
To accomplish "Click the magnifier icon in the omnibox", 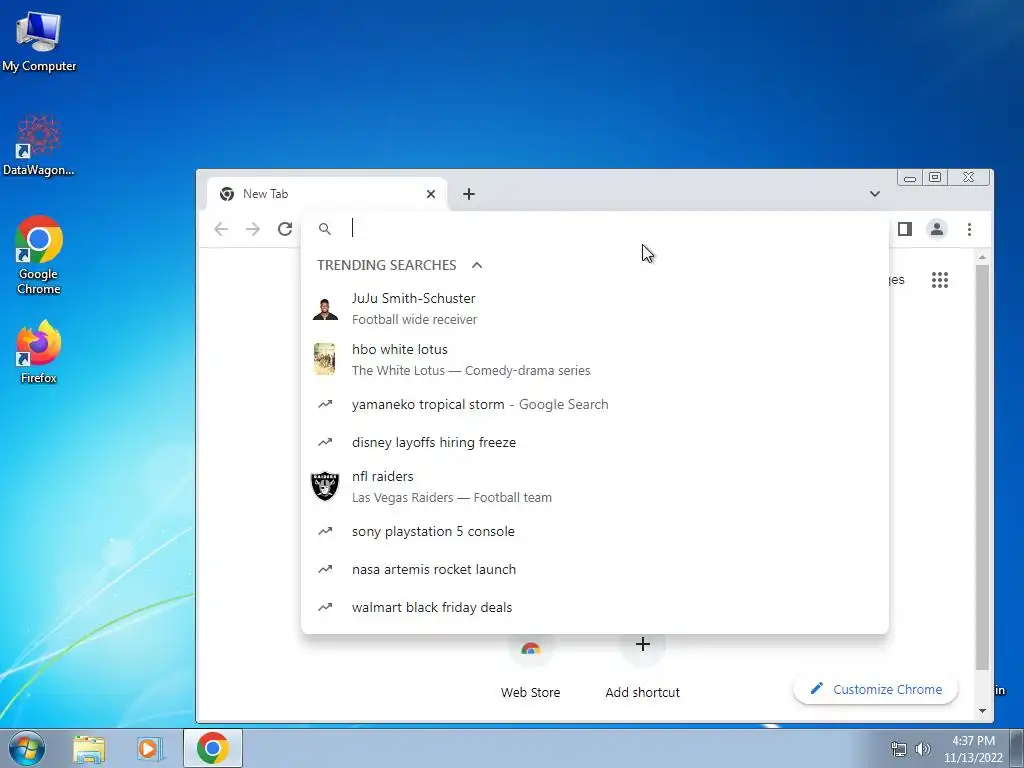I will coord(325,229).
